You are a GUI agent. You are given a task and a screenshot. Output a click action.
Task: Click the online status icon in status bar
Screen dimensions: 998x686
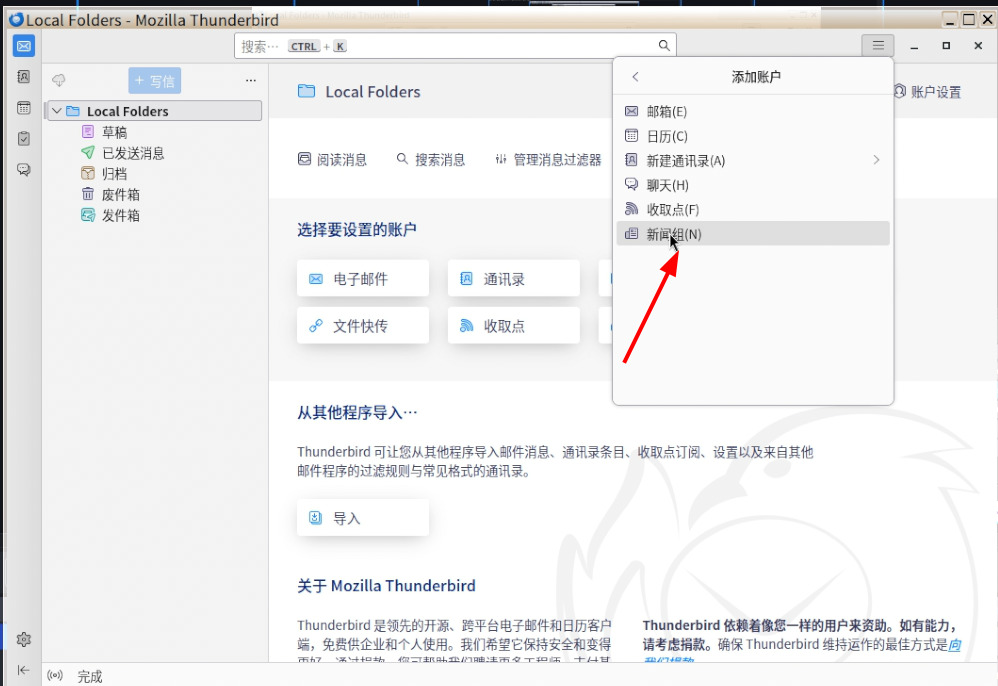[55, 676]
